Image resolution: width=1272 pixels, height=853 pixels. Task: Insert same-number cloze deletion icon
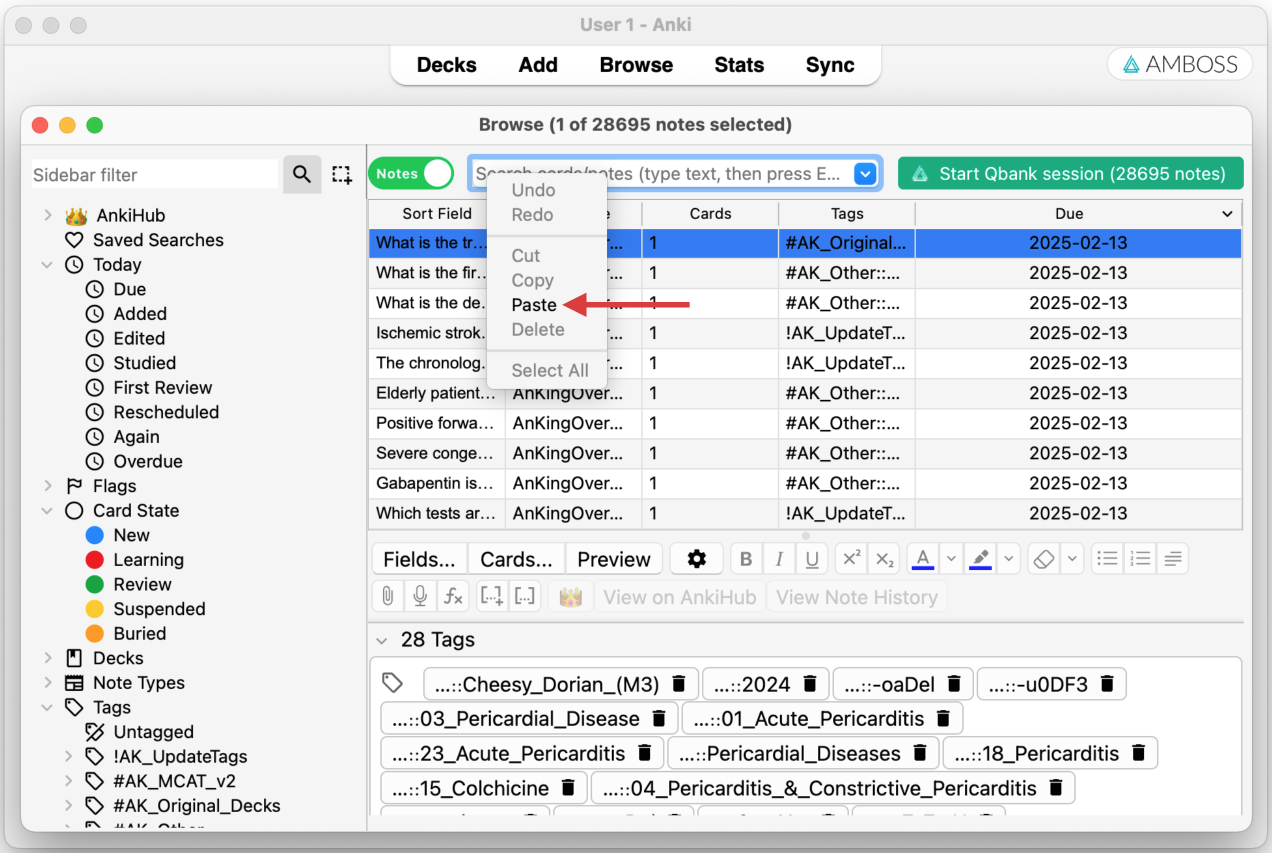pos(525,597)
